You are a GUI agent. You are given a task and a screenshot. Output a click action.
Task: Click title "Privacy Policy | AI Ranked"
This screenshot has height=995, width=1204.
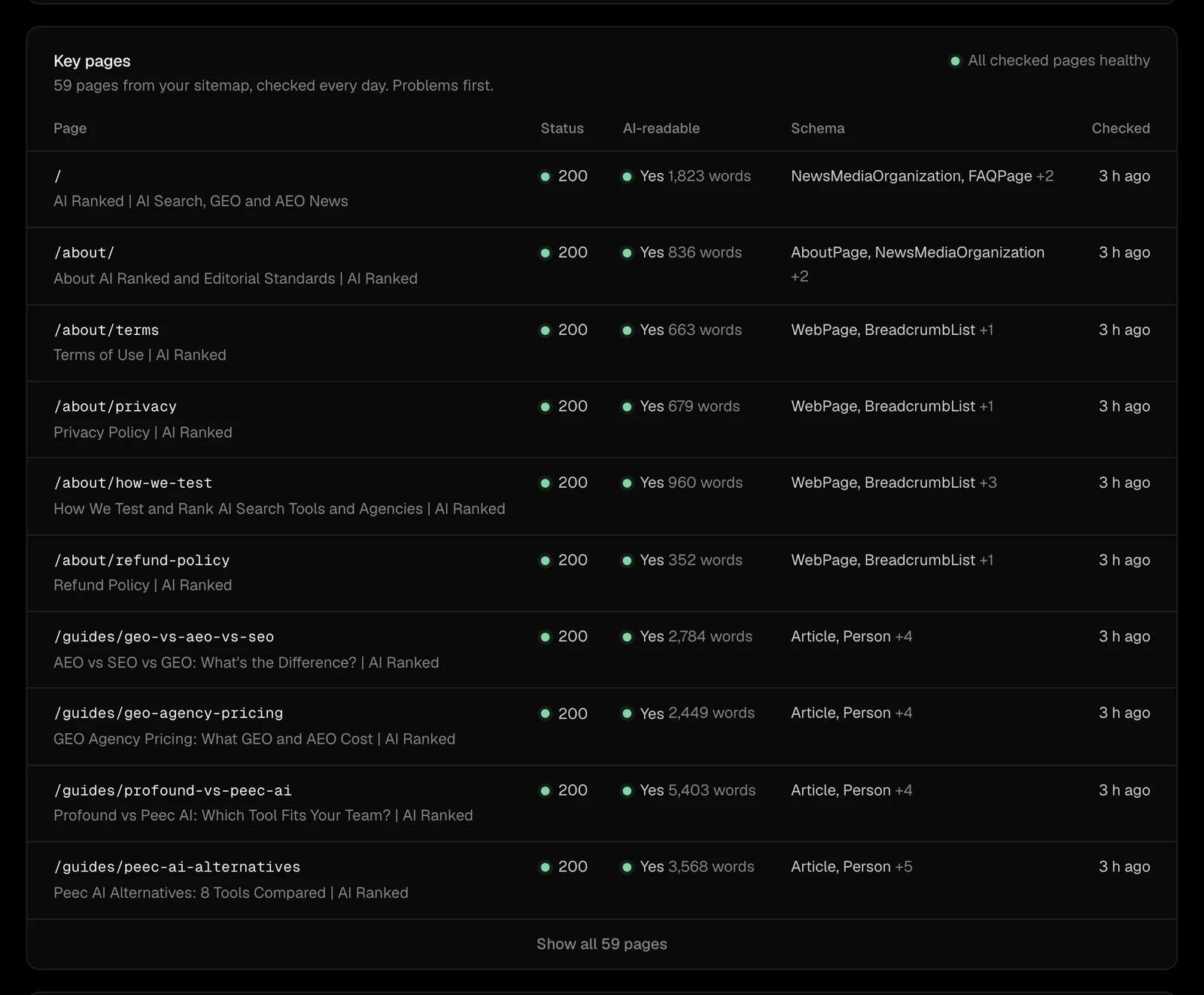pyautogui.click(x=142, y=432)
